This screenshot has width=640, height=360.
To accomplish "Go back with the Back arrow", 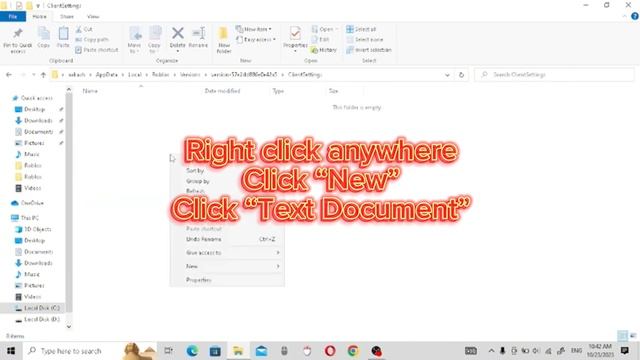I will coord(9,75).
